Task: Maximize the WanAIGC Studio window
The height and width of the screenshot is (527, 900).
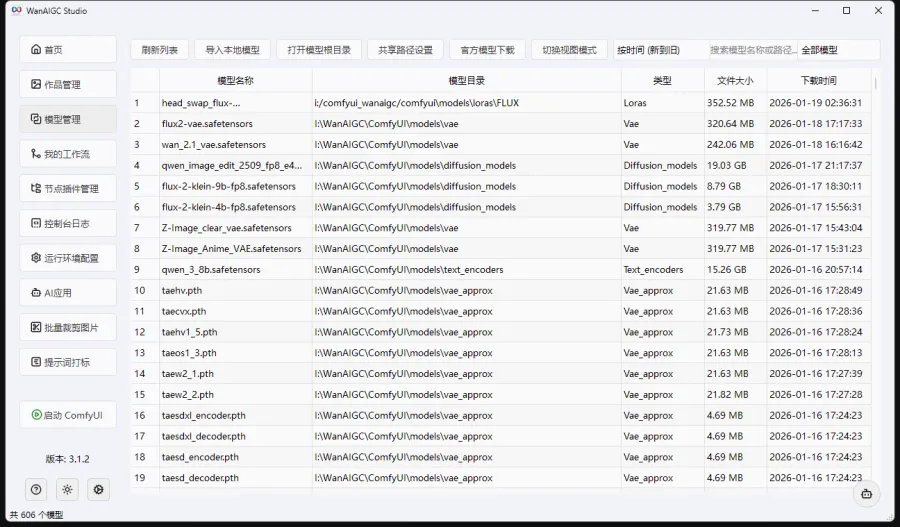Action: pyautogui.click(x=846, y=10)
